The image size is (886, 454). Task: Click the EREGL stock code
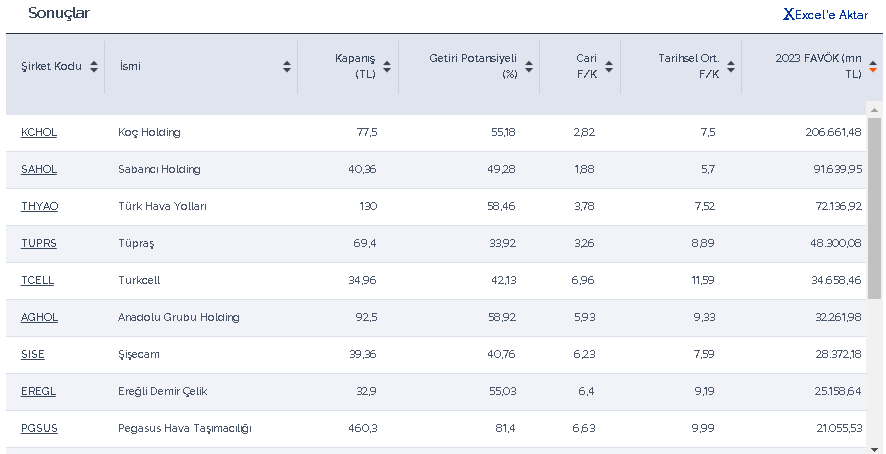coord(38,391)
